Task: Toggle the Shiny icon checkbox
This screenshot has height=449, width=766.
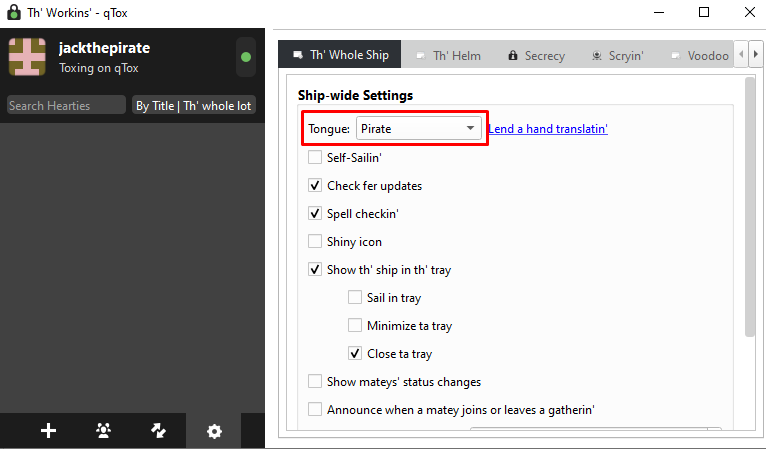Action: pyautogui.click(x=315, y=241)
